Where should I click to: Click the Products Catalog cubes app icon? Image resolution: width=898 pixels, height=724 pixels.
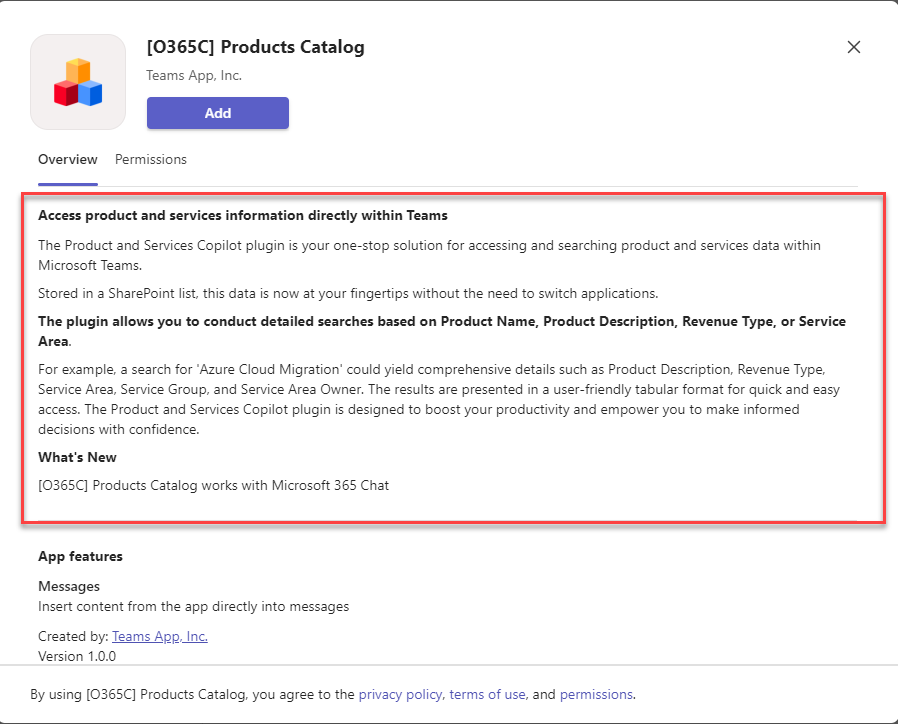[x=78, y=82]
